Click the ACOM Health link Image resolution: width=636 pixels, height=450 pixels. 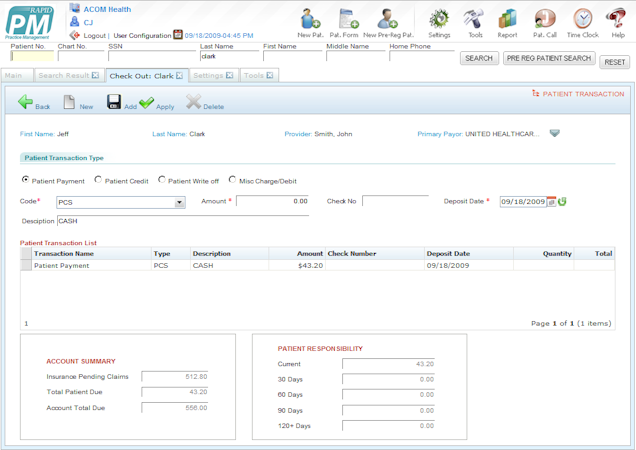pyautogui.click(x=107, y=9)
